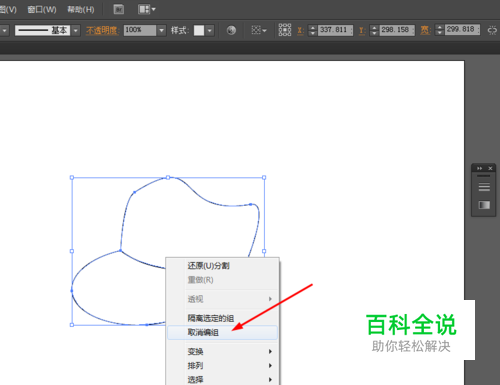Open the stroke style 基本 dropdown
This screenshot has height=385, width=500.
click(76, 30)
